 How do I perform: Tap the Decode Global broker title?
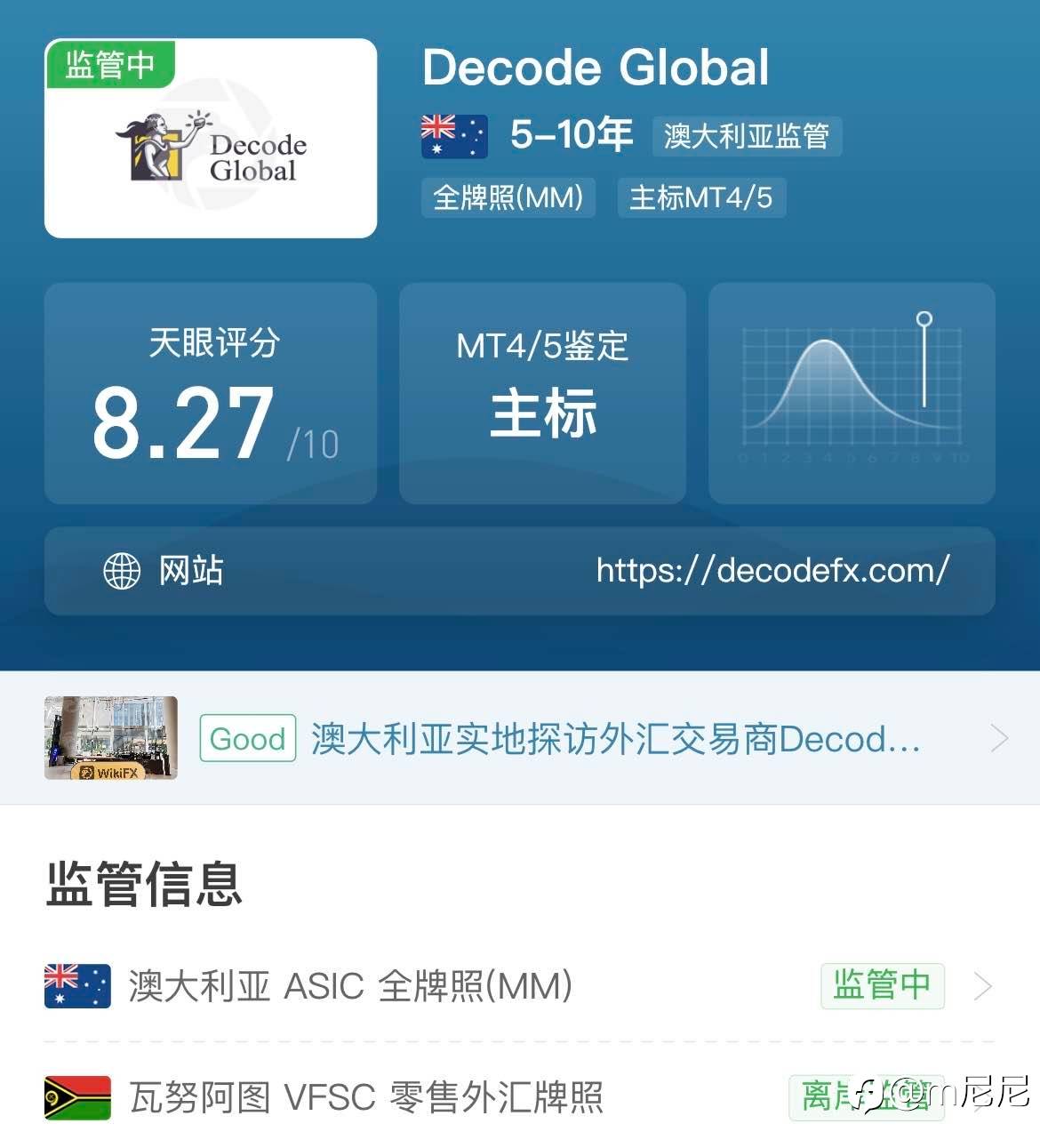click(596, 68)
